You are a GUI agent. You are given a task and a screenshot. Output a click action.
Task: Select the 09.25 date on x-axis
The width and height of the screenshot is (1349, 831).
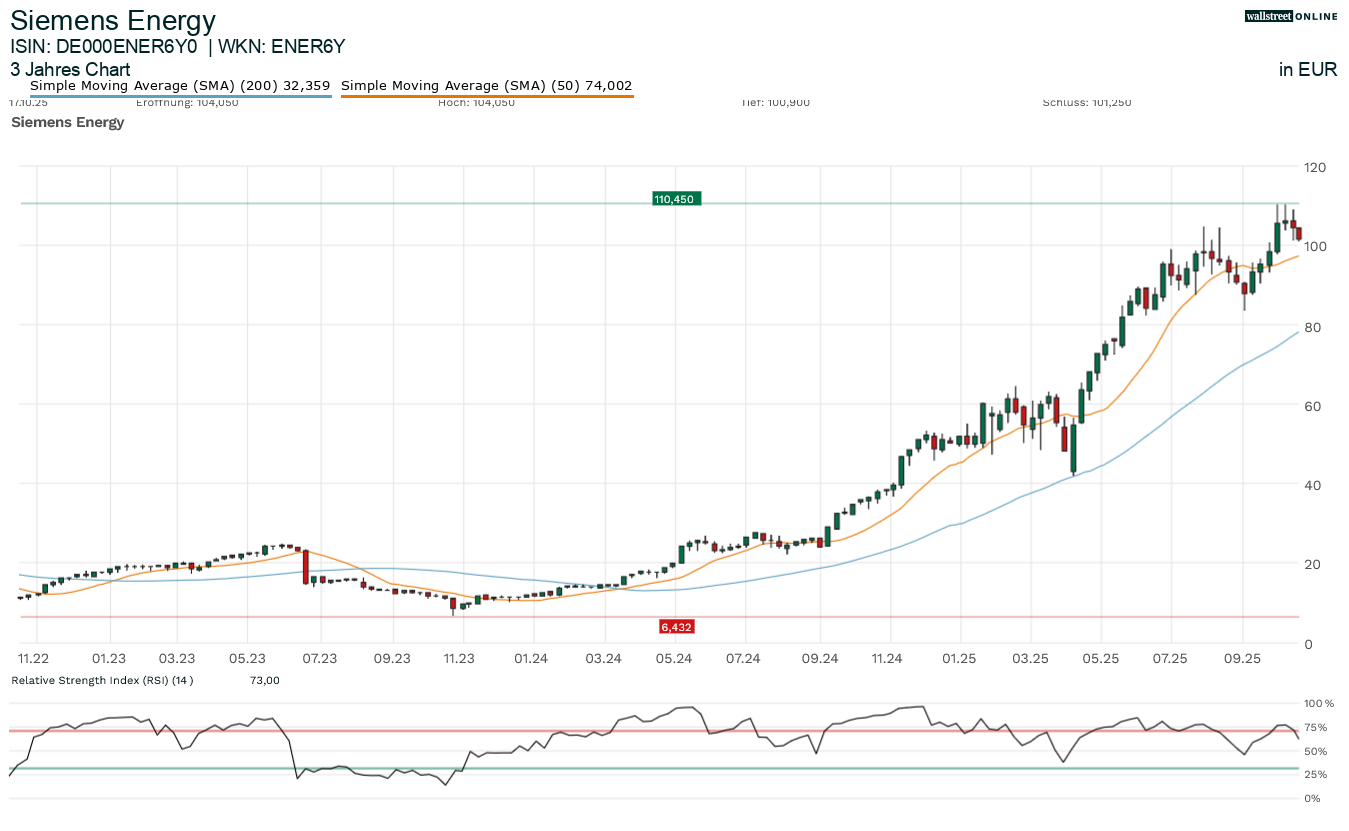tap(1240, 658)
